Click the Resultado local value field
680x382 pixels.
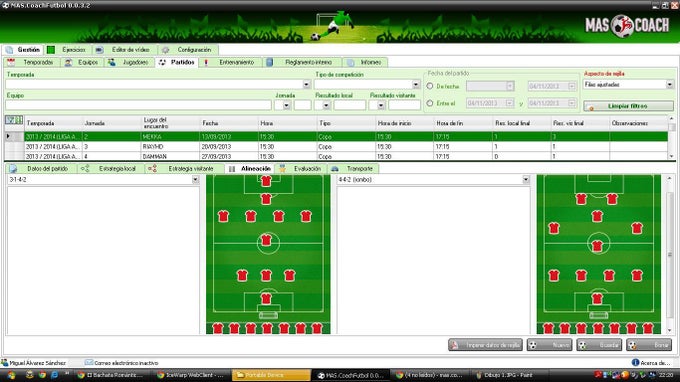pyautogui.click(x=350, y=105)
